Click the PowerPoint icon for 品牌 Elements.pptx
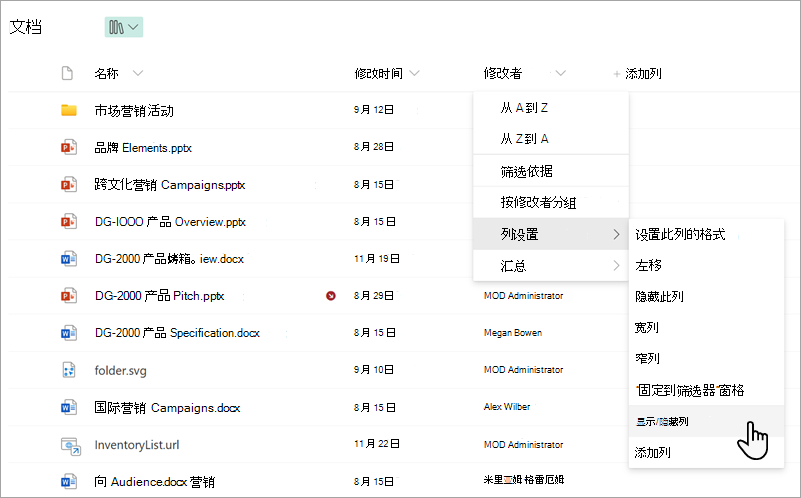Screen dimensions: 801x498 (69, 148)
